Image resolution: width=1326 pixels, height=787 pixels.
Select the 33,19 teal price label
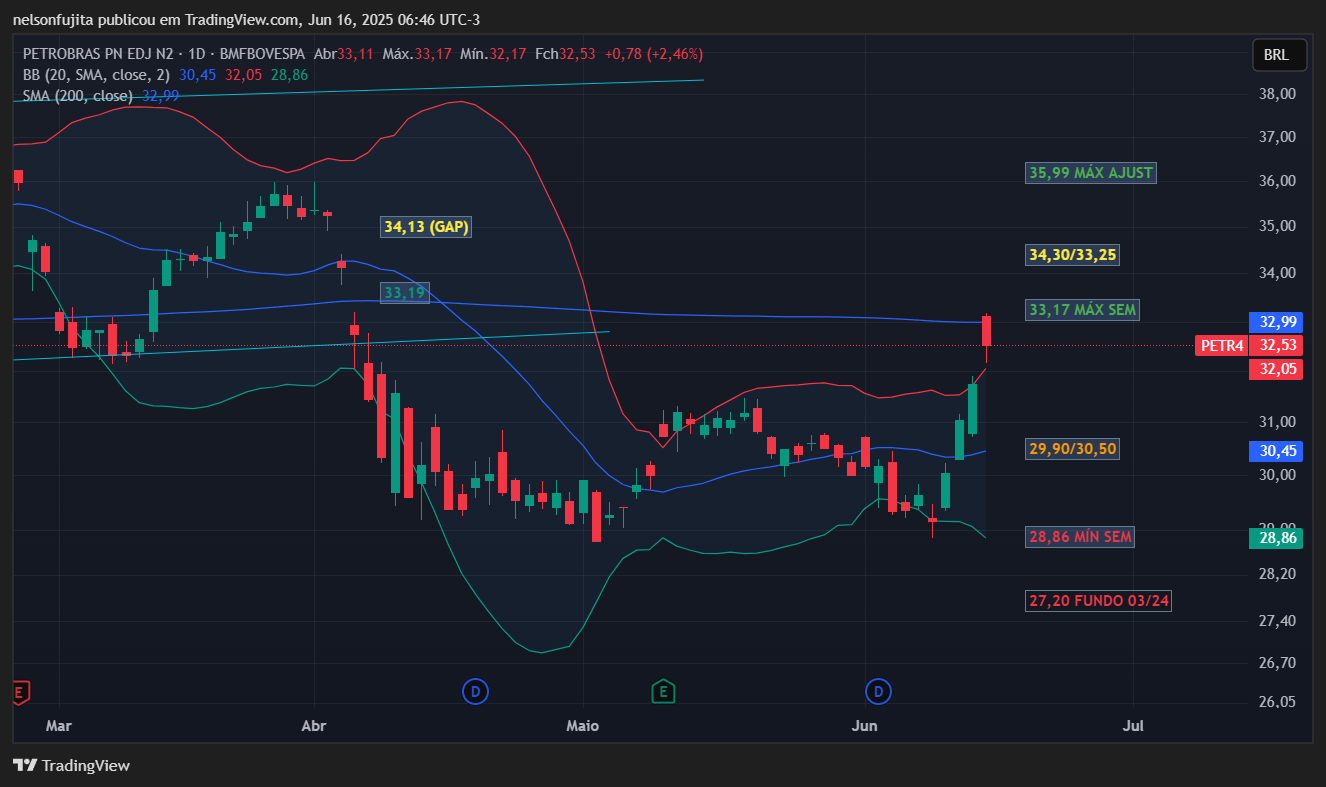coord(404,293)
